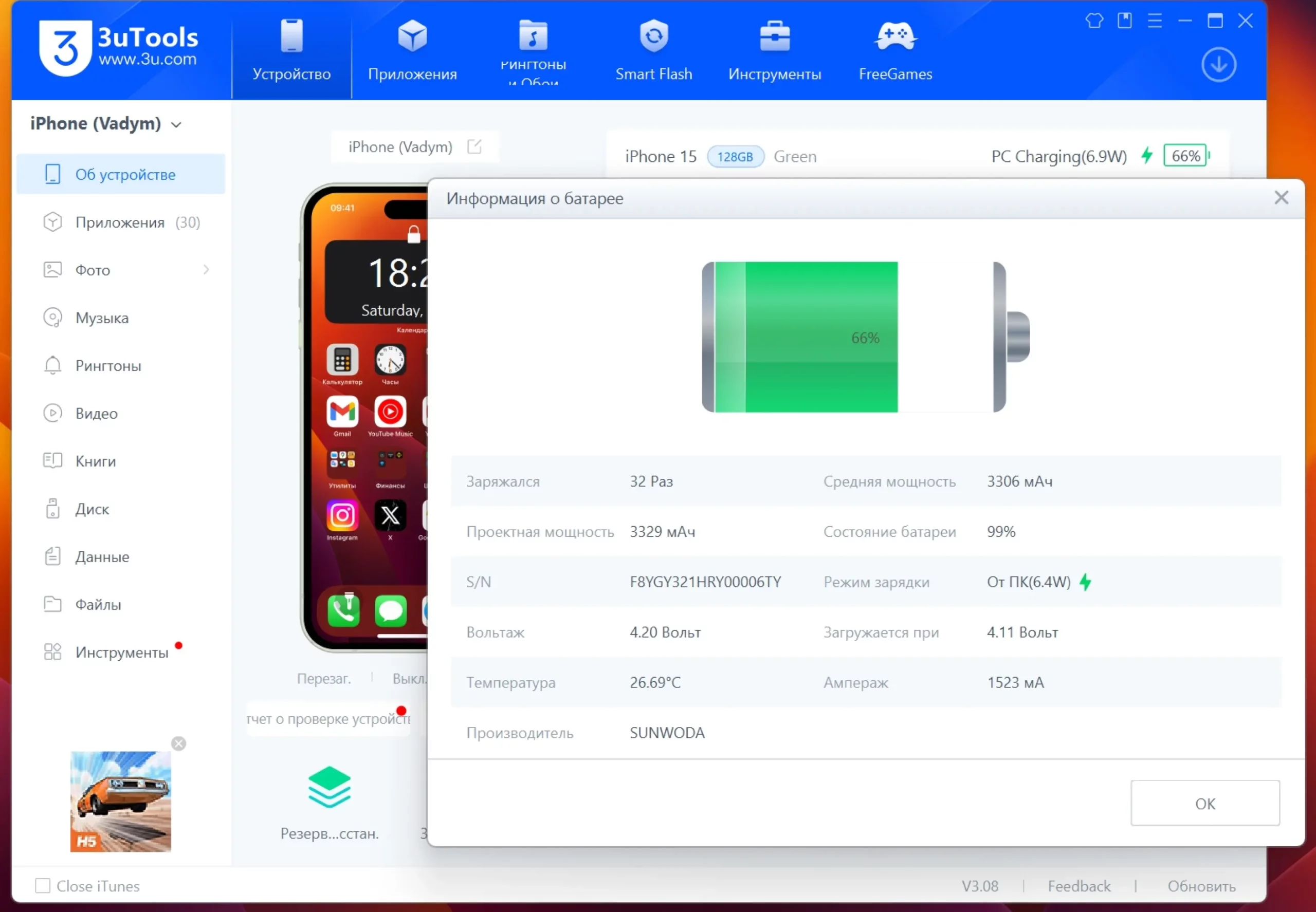Click the edit device name pencil icon

474,147
